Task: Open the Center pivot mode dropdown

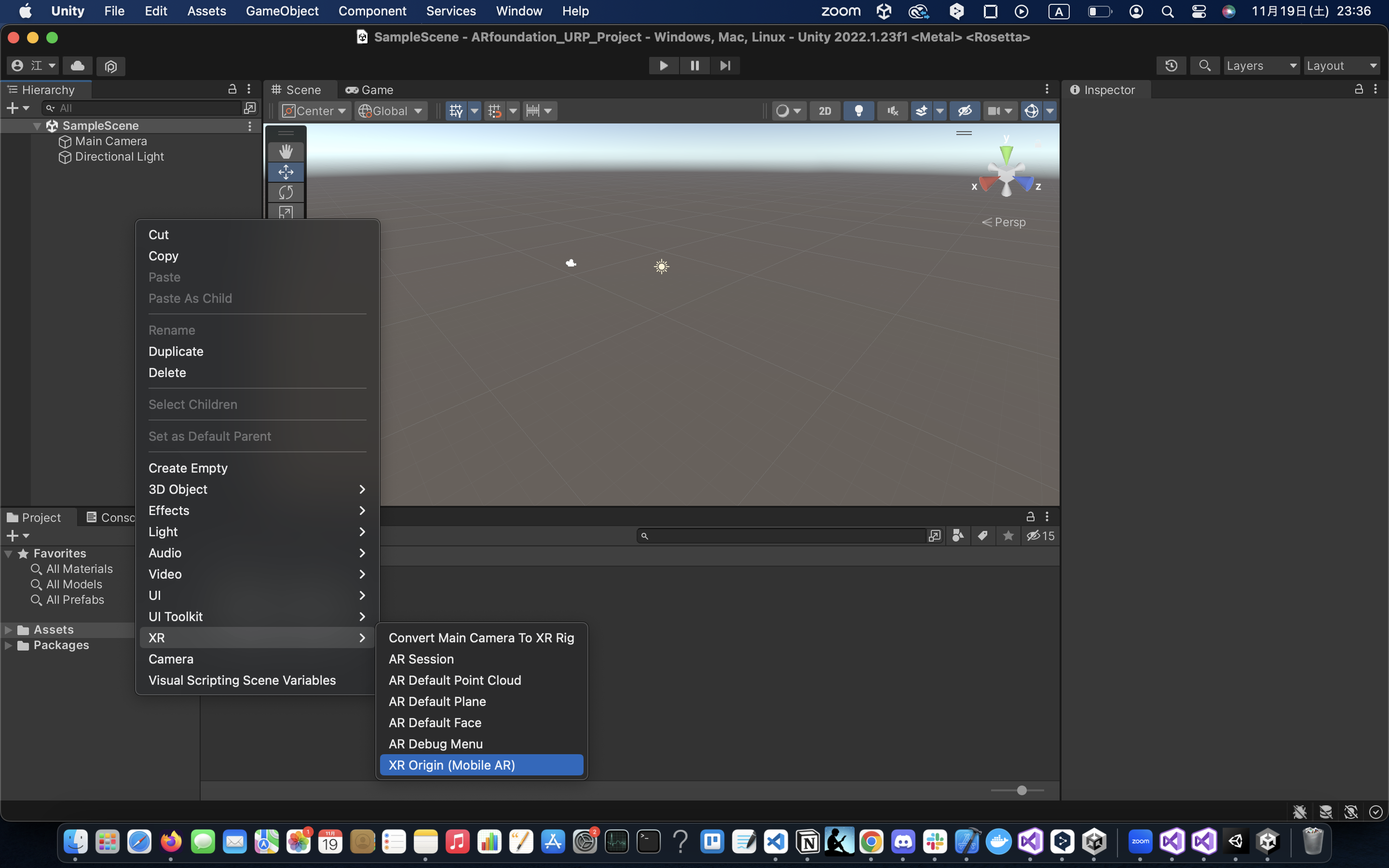Action: (x=314, y=111)
